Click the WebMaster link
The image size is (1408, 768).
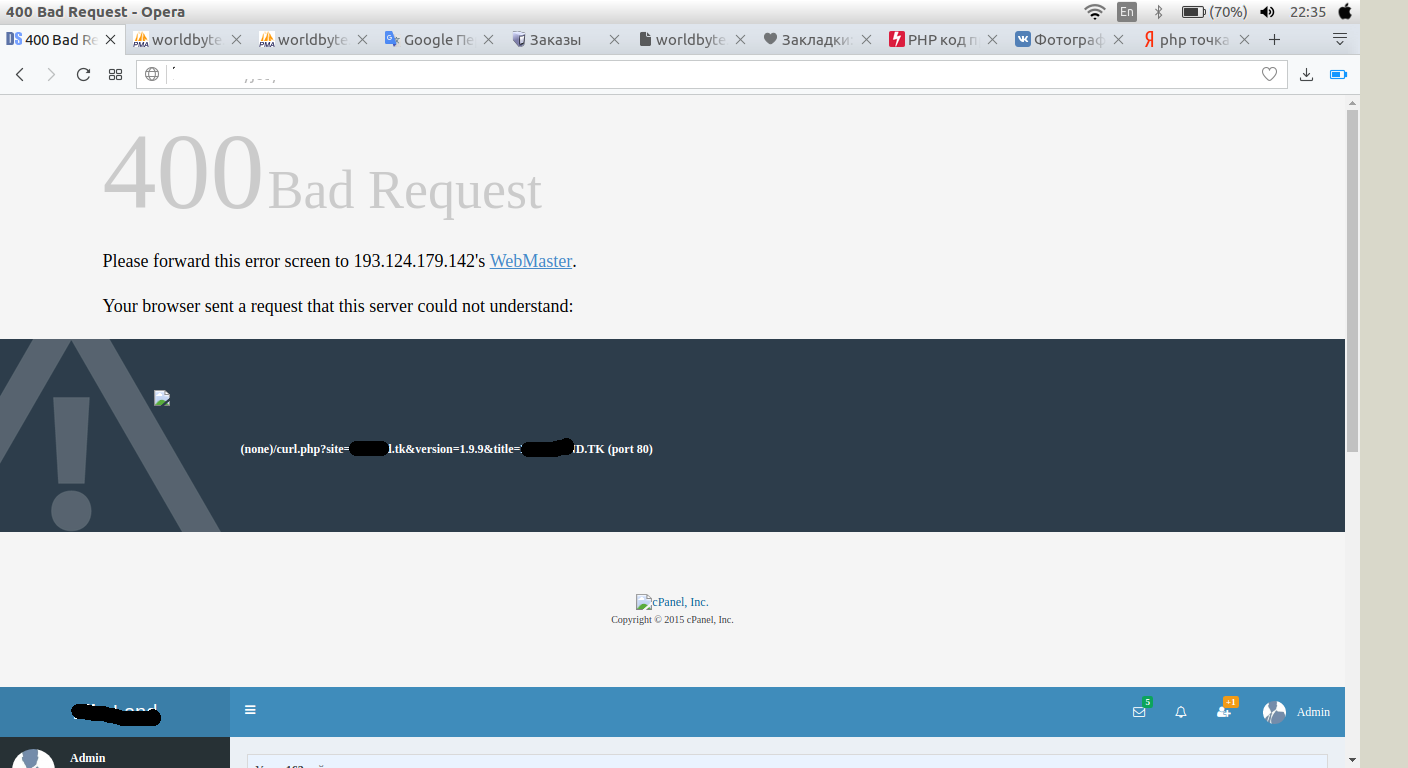click(530, 261)
